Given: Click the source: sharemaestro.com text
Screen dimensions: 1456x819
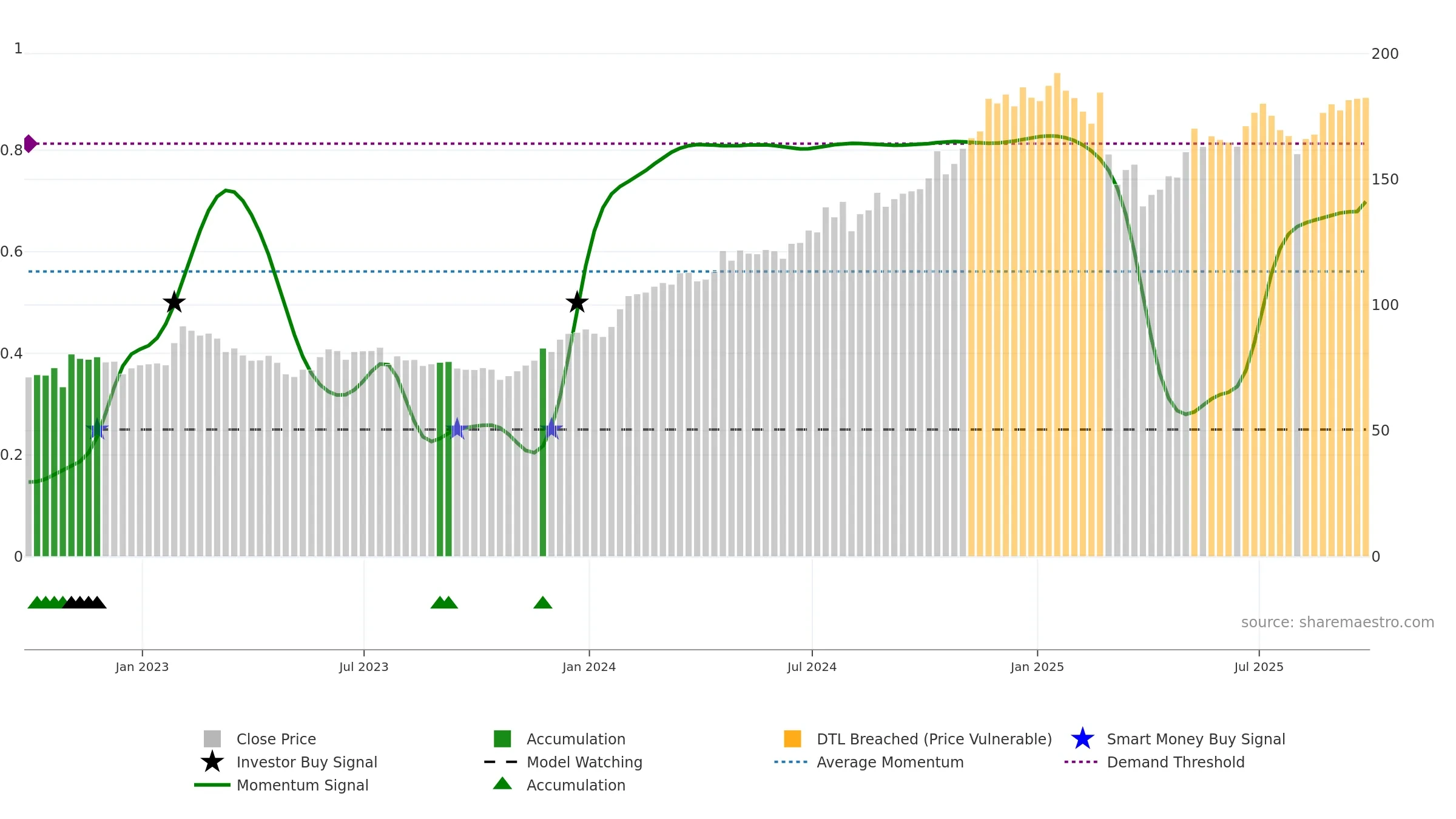Looking at the screenshot, I should point(1337,622).
